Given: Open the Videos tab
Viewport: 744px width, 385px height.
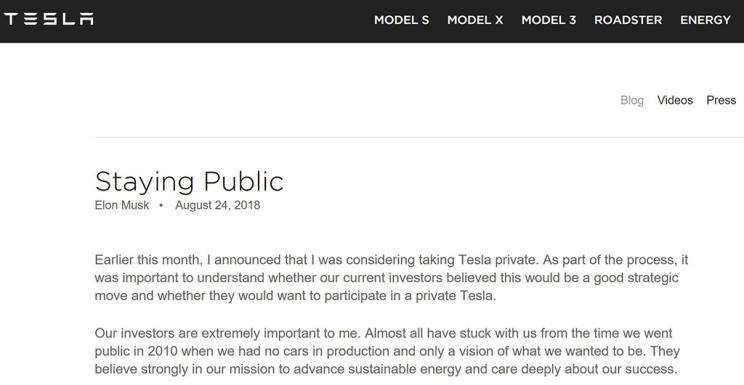Looking at the screenshot, I should 675,100.
